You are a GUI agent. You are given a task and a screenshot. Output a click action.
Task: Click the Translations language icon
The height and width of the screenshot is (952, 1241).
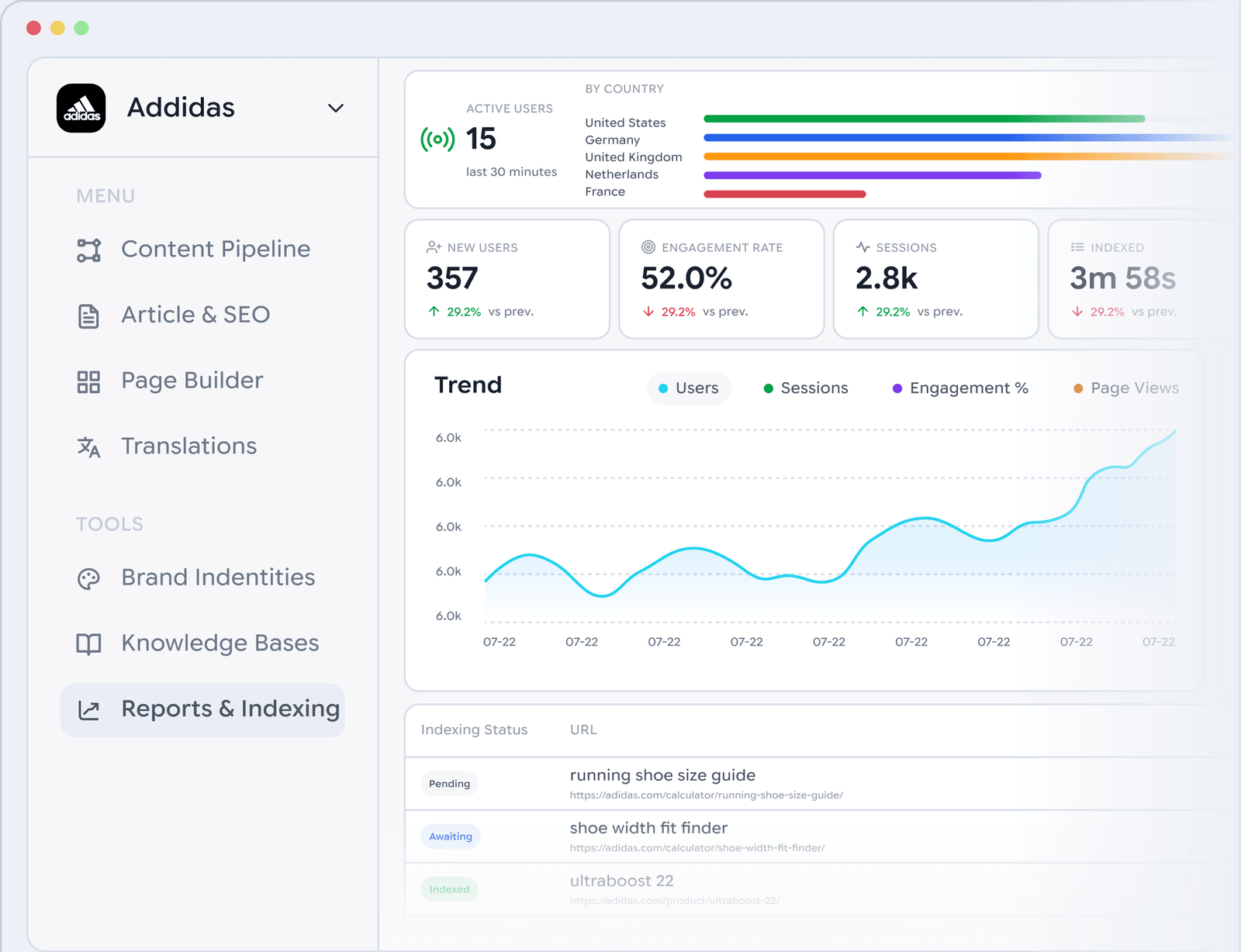[89, 447]
